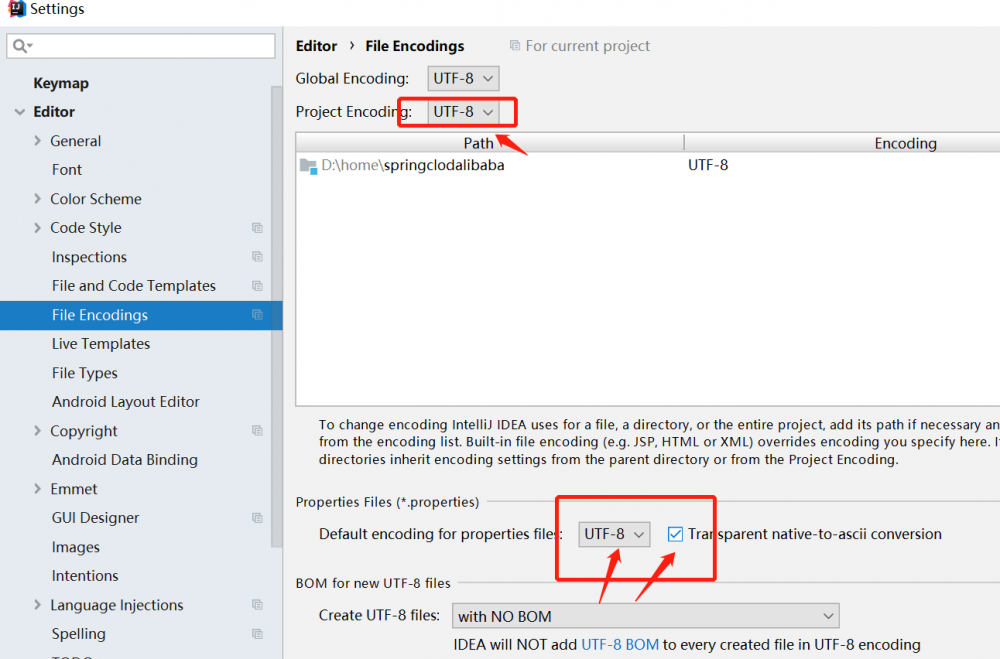The height and width of the screenshot is (659, 1000).
Task: Open File and Code Templates page
Action: coord(134,286)
